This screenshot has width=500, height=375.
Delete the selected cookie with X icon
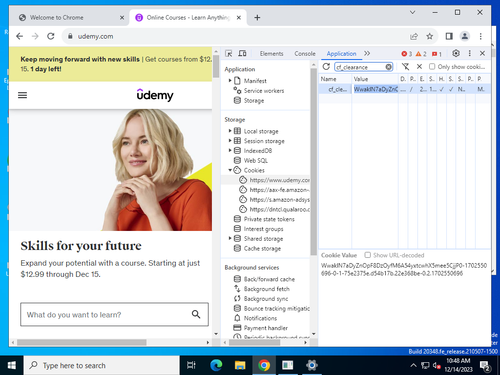coord(419,67)
